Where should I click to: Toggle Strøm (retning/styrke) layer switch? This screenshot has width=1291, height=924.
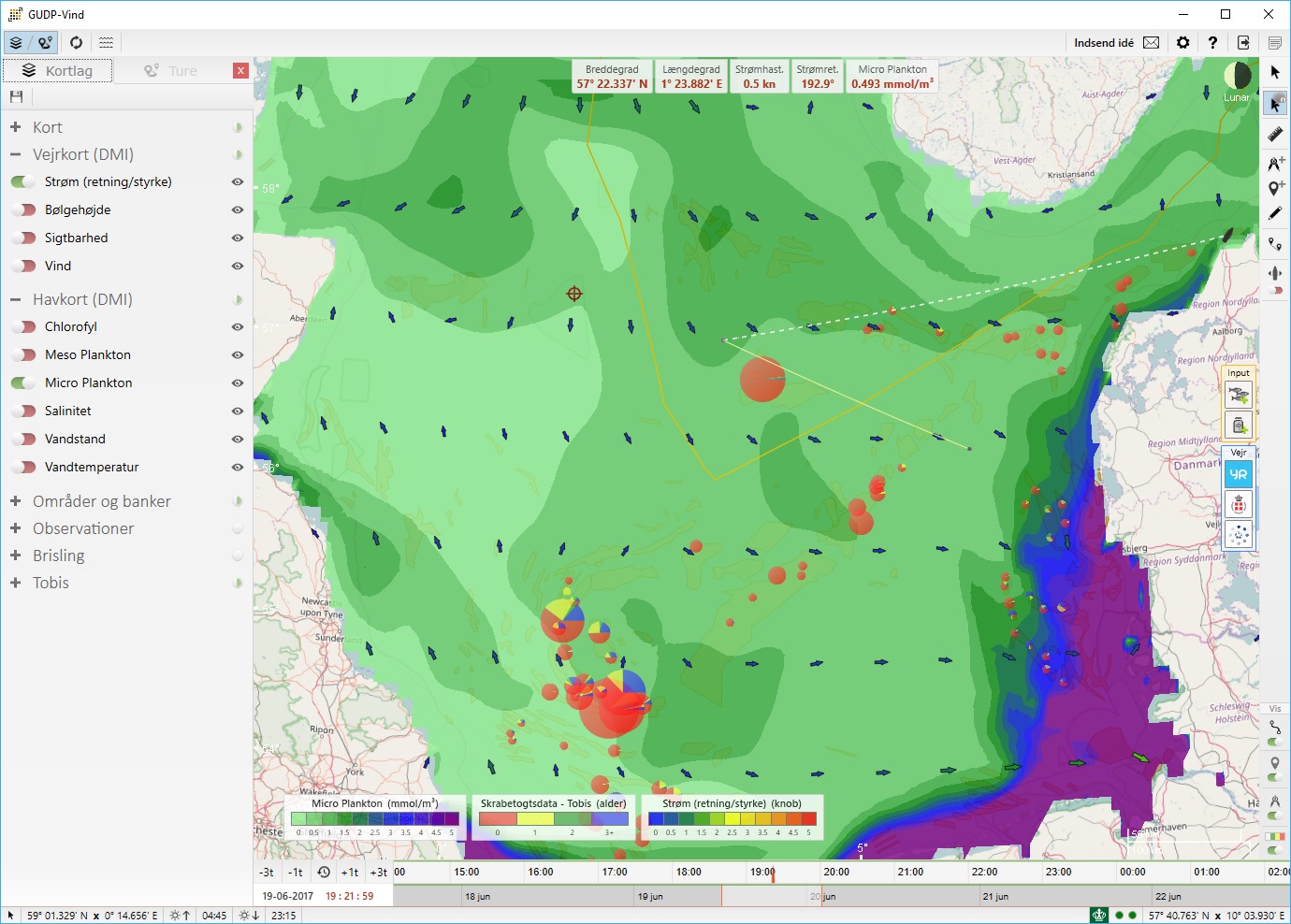pos(23,182)
